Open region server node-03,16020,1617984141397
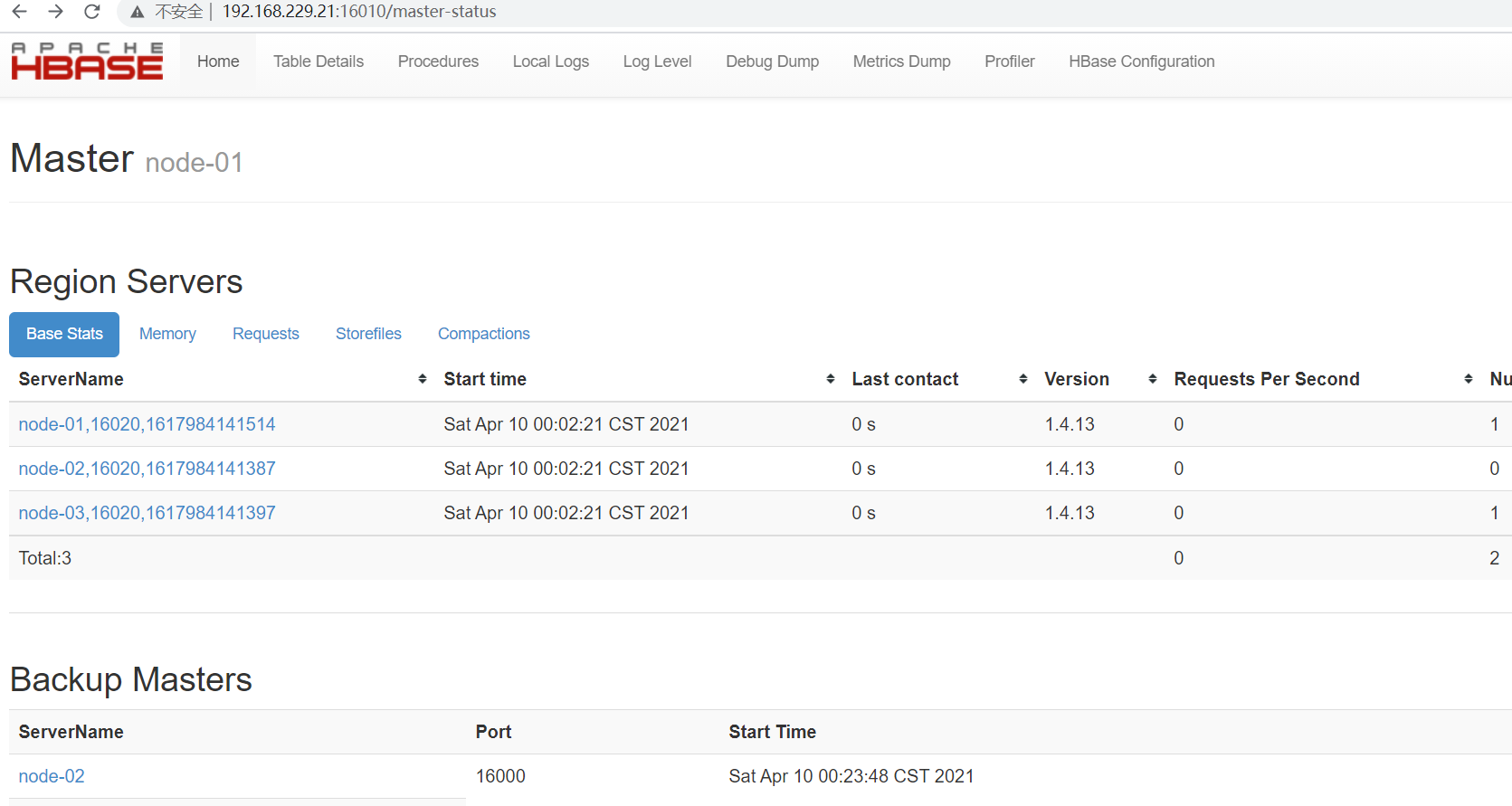 (x=147, y=513)
